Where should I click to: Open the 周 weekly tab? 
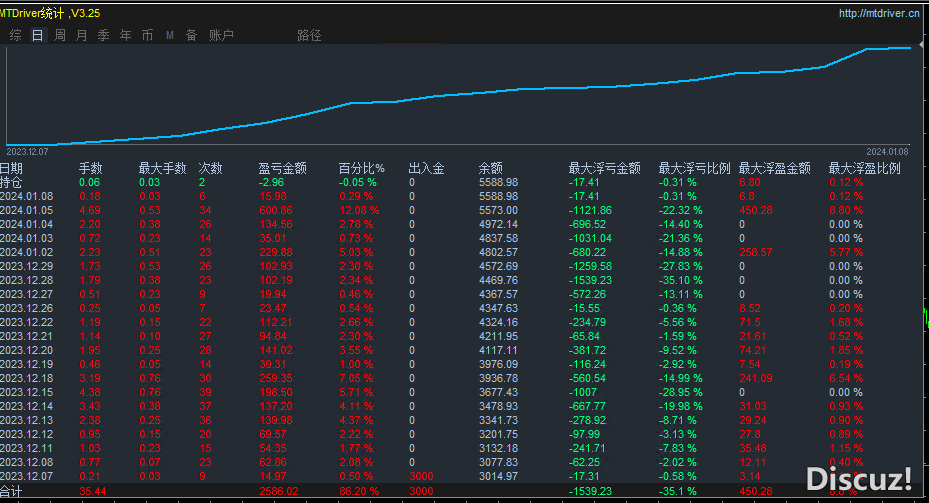[x=60, y=36]
